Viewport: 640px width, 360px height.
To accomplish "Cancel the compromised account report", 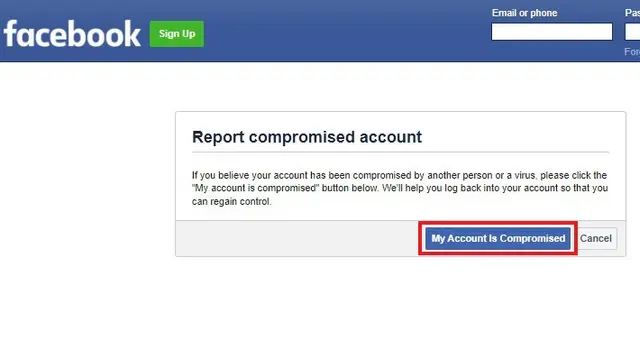I will (x=596, y=238).
